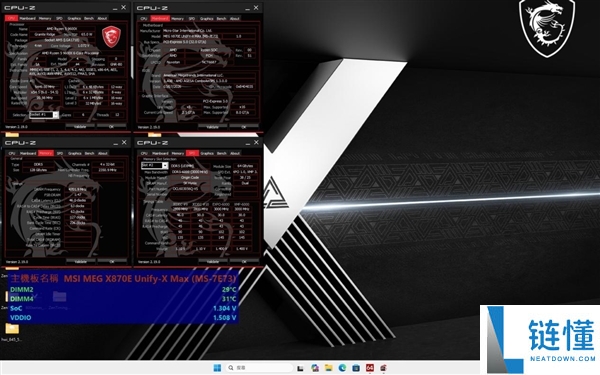Image resolution: width=600 pixels, height=375 pixels.
Task: In the Memory-tab CPU-Z window, open Graphics tab
Action: [x=75, y=153]
